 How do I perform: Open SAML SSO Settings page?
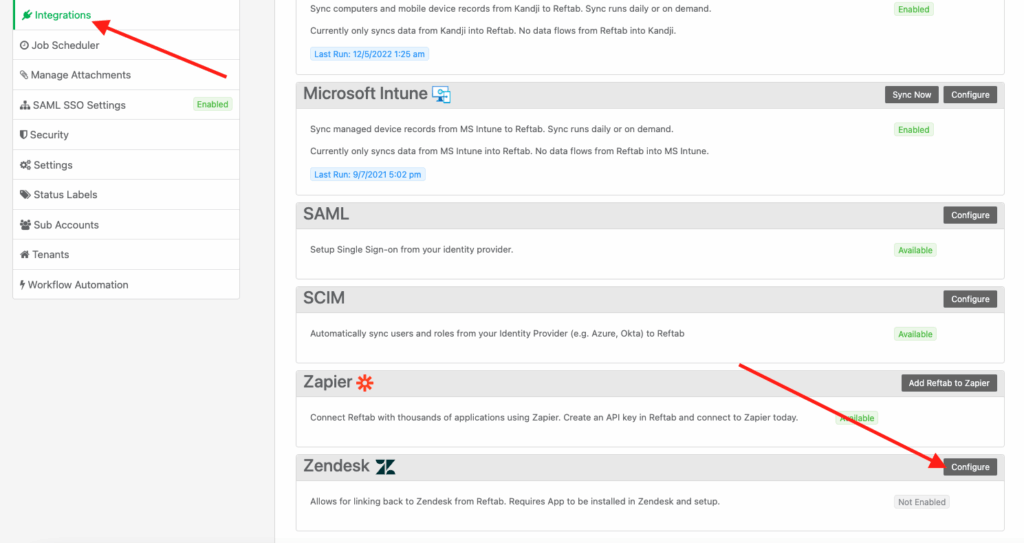pos(126,105)
